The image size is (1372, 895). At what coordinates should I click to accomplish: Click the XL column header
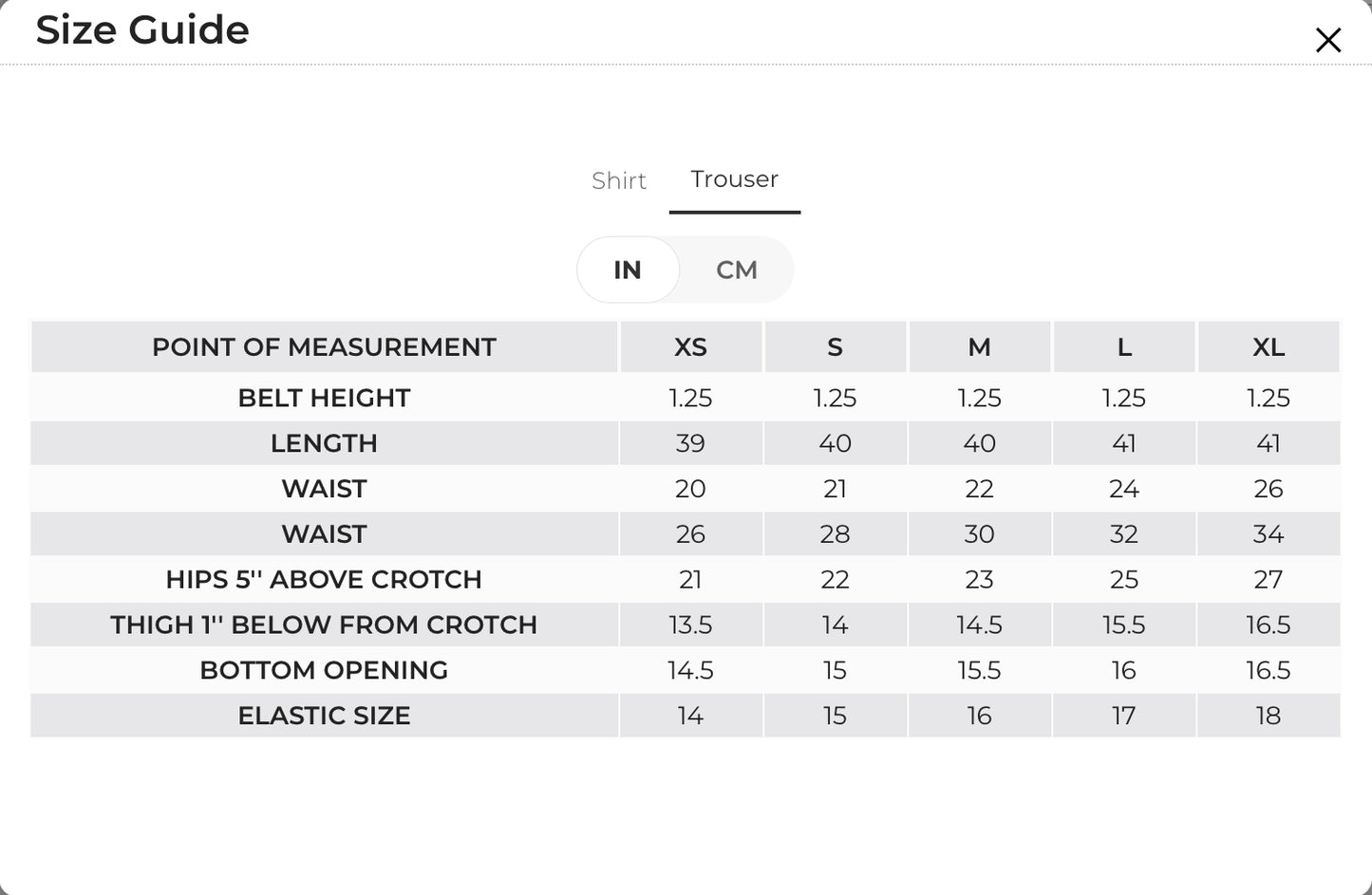coord(1269,346)
